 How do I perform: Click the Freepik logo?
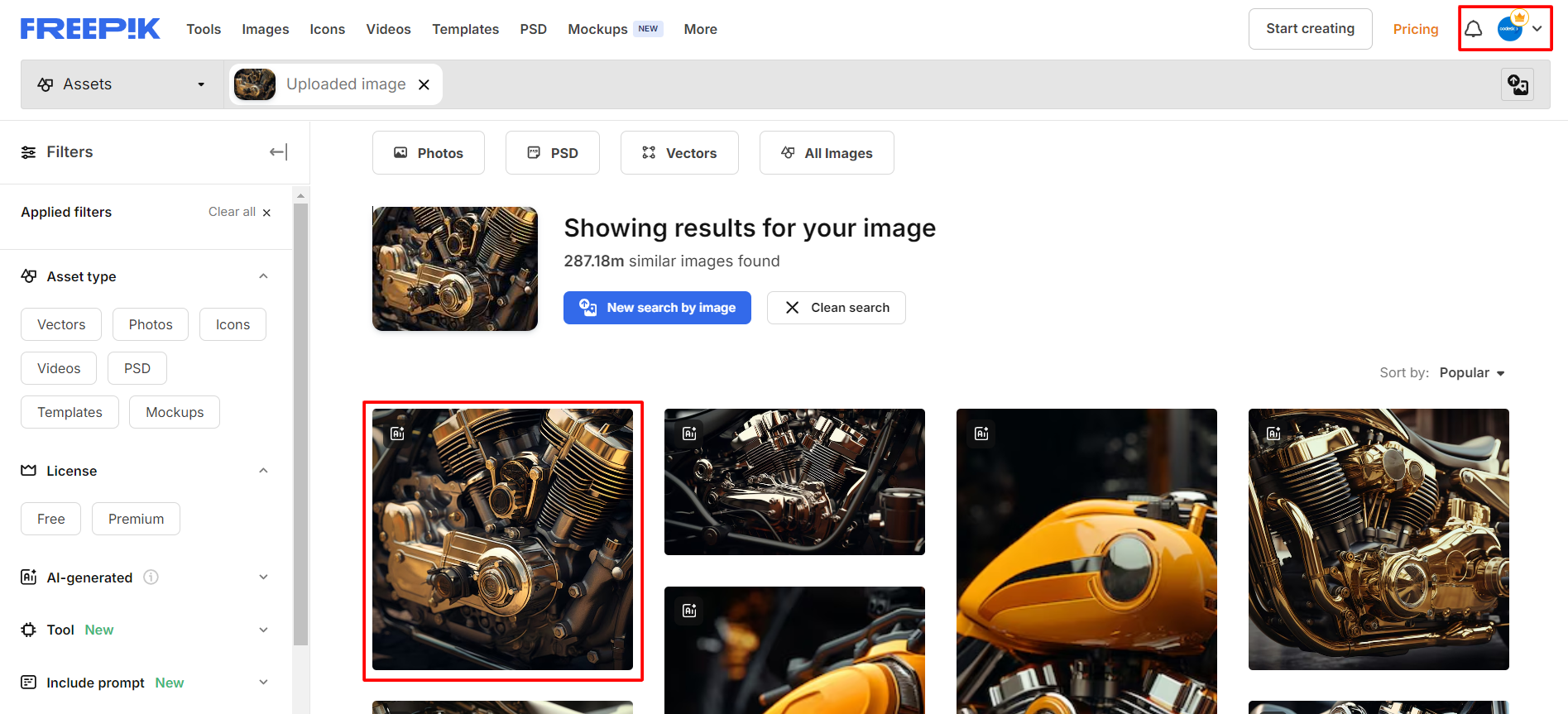coord(90,29)
